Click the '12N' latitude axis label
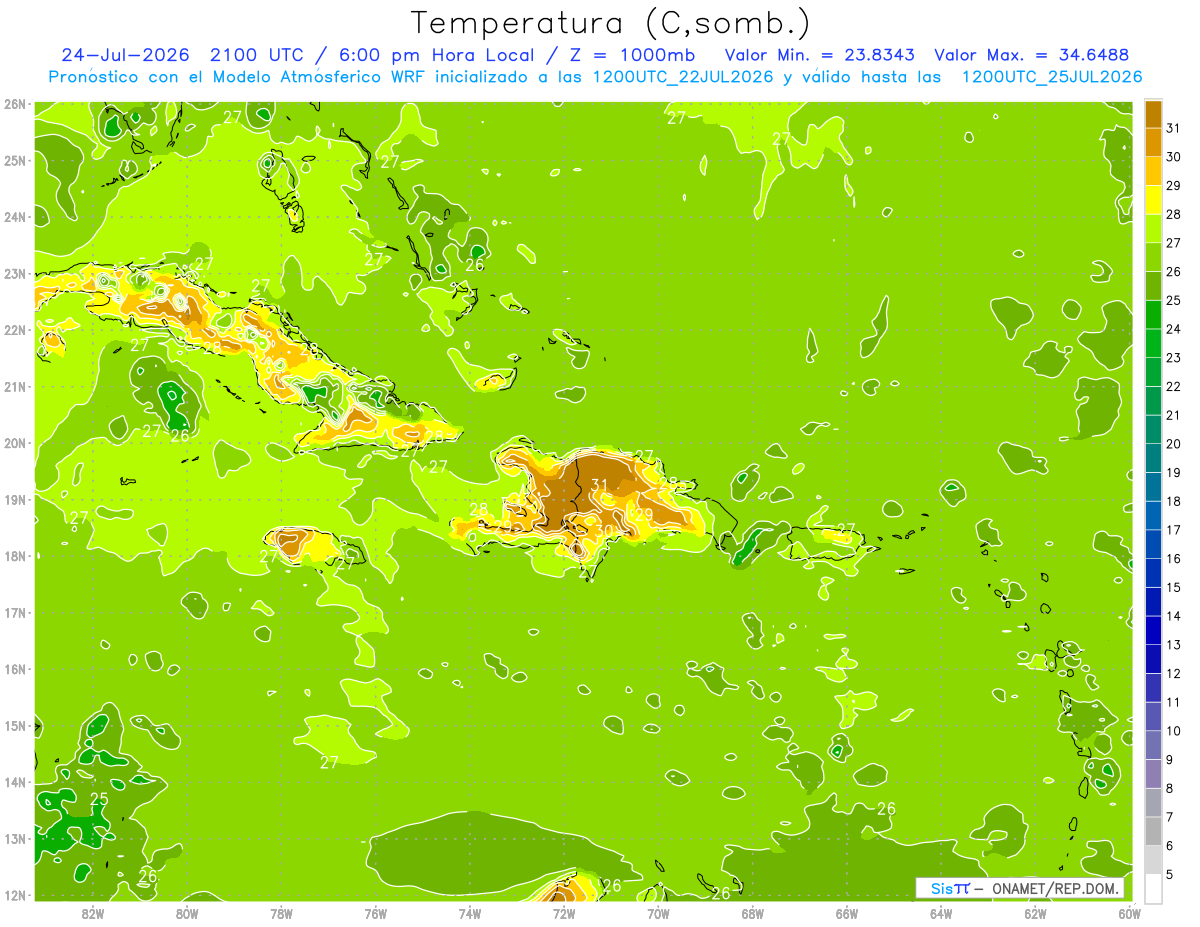Image resolution: width=1200 pixels, height=927 pixels. tap(14, 895)
